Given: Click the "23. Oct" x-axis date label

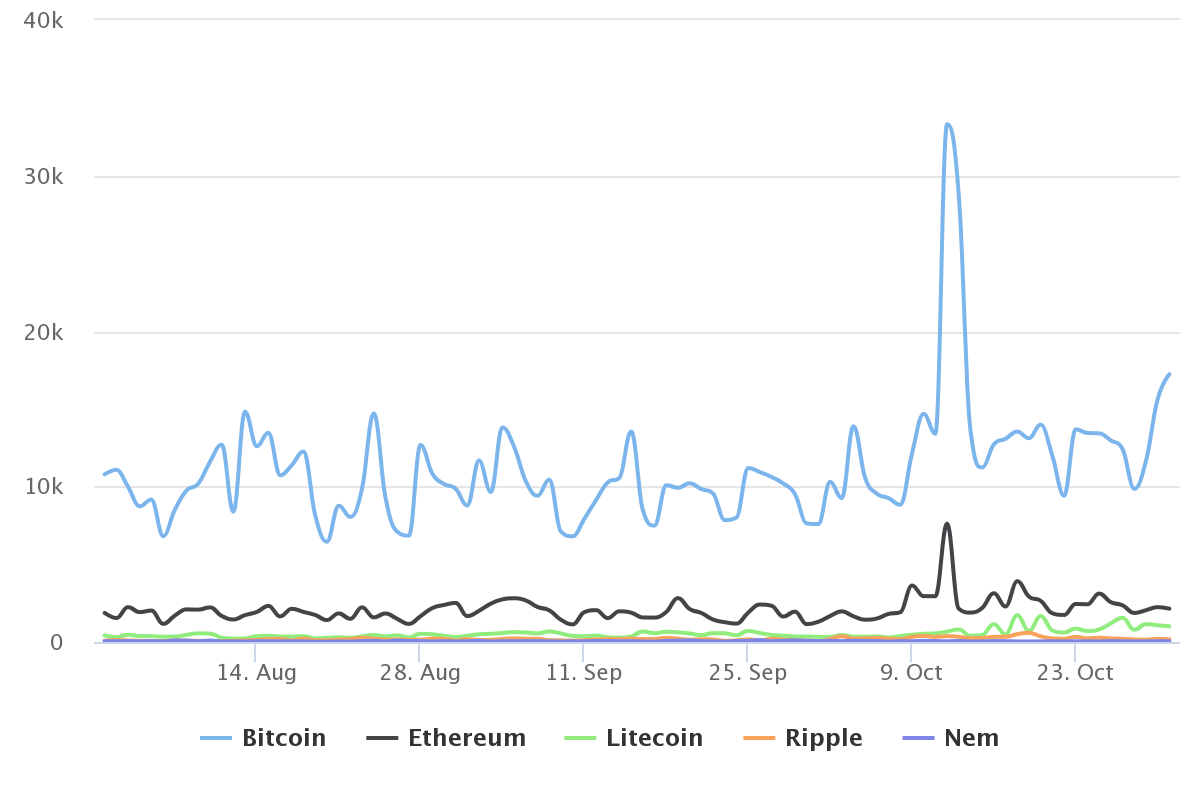Looking at the screenshot, I should pyautogui.click(x=1075, y=673).
